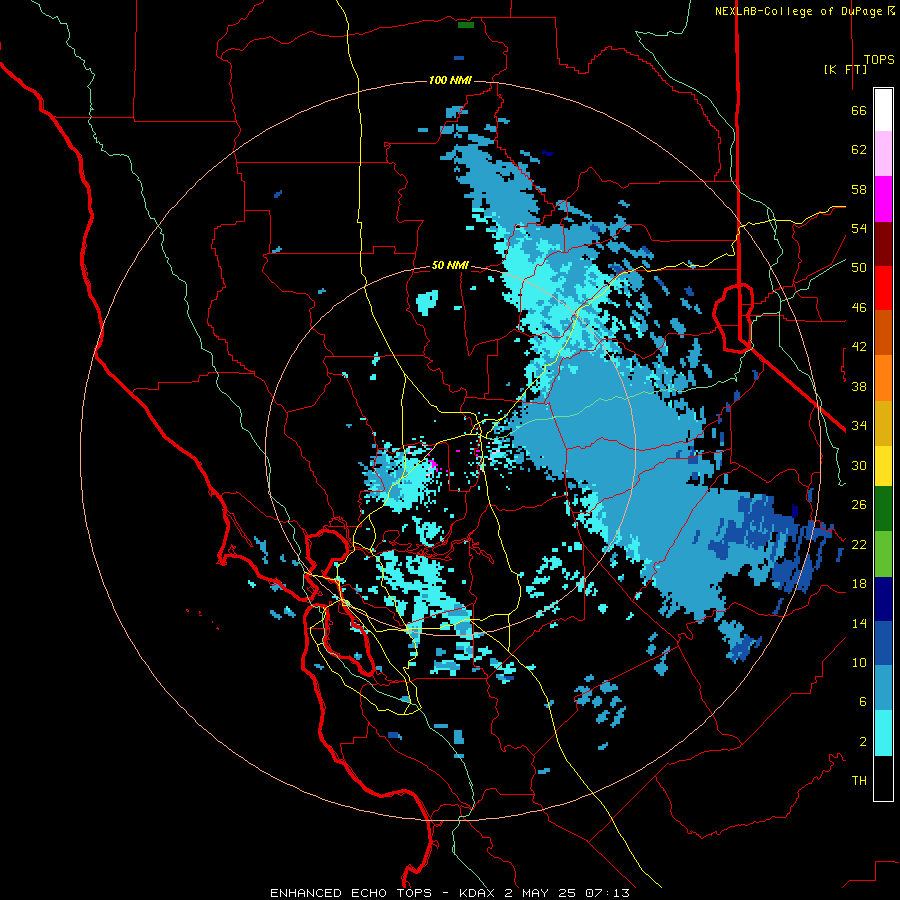Screen dimensions: 900x900
Task: Click the yellow 34 K FT legend swatch
Action: [x=883, y=466]
